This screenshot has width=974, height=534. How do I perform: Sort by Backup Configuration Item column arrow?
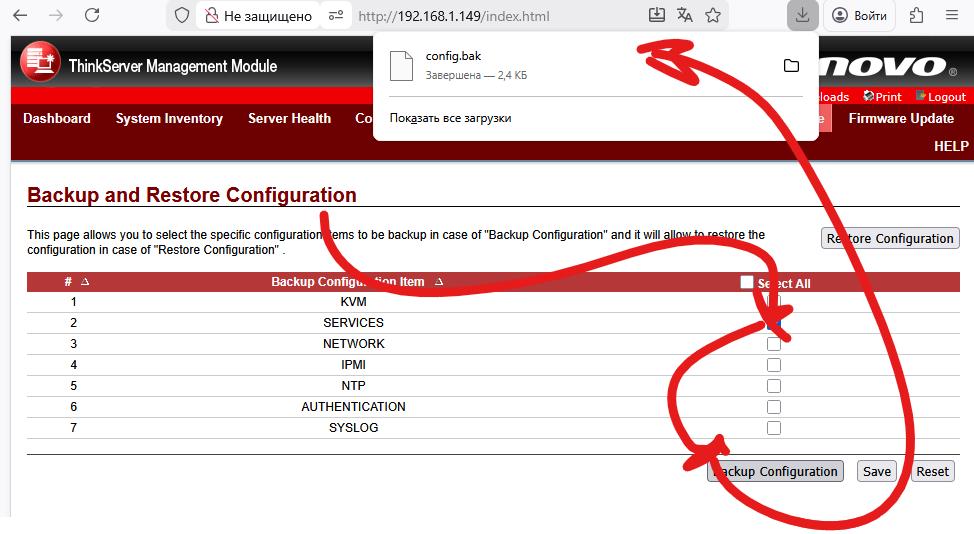(439, 282)
